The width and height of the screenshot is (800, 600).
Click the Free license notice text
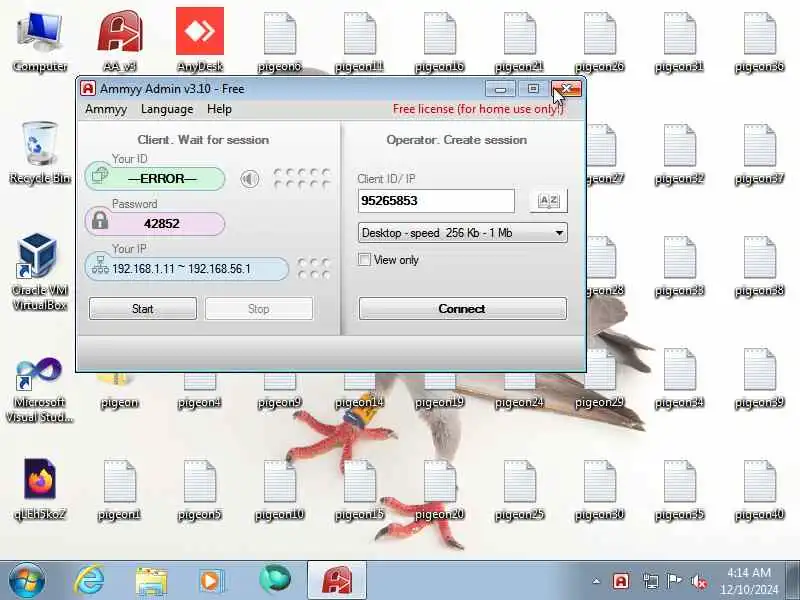click(478, 109)
